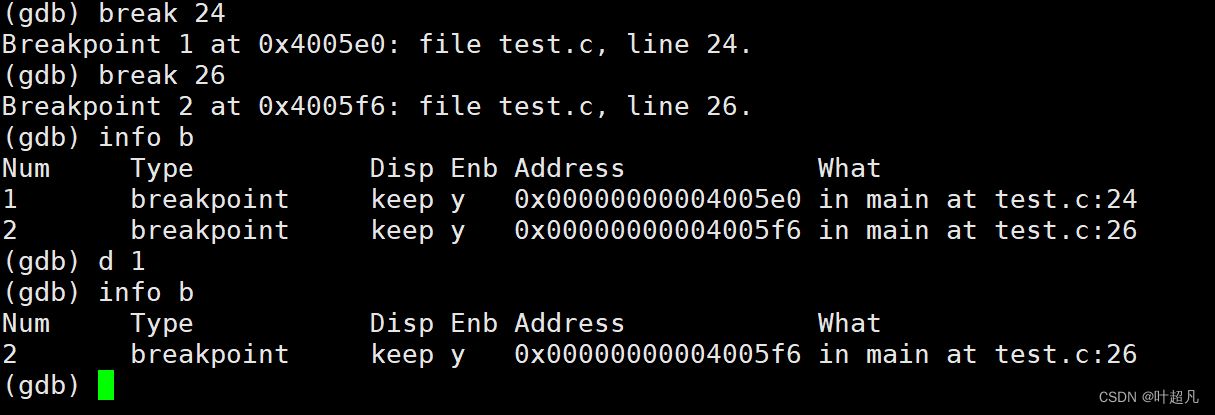Image resolution: width=1215 pixels, height=415 pixels.
Task: Click the last empty (gdb) prompt
Action: point(41,385)
